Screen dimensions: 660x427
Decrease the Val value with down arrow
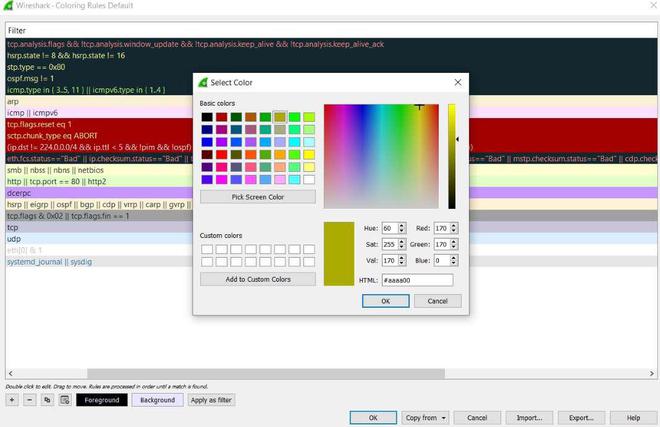402,263
